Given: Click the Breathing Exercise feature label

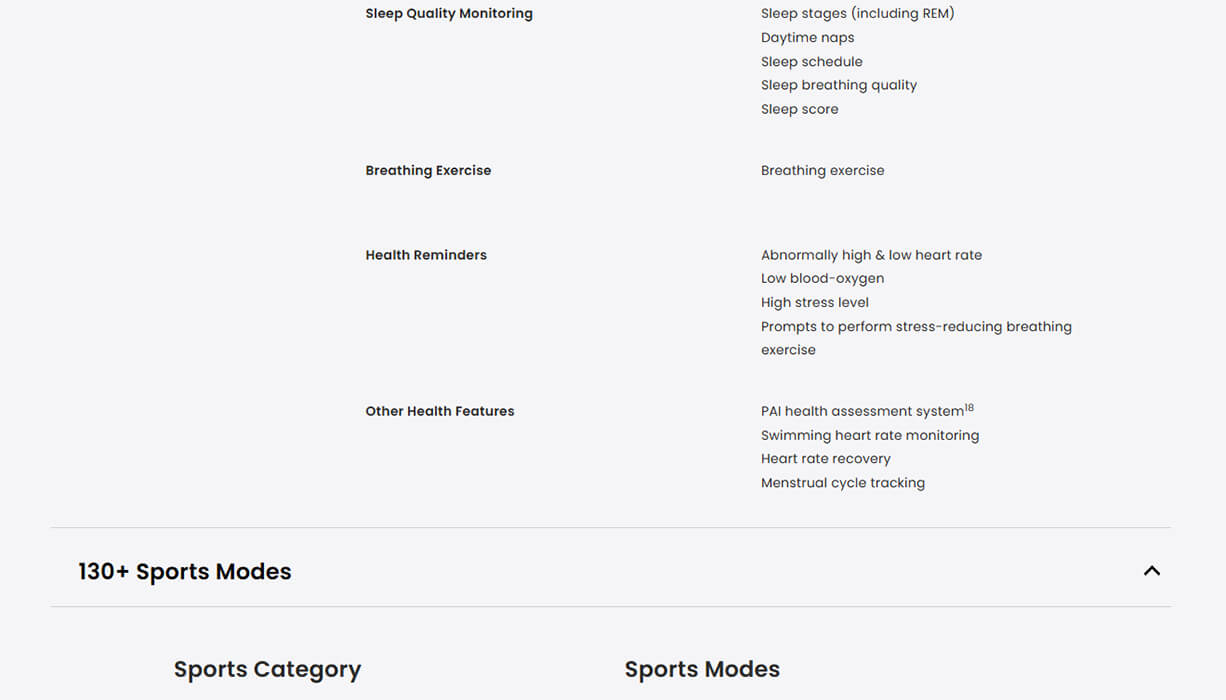Looking at the screenshot, I should 428,171.
